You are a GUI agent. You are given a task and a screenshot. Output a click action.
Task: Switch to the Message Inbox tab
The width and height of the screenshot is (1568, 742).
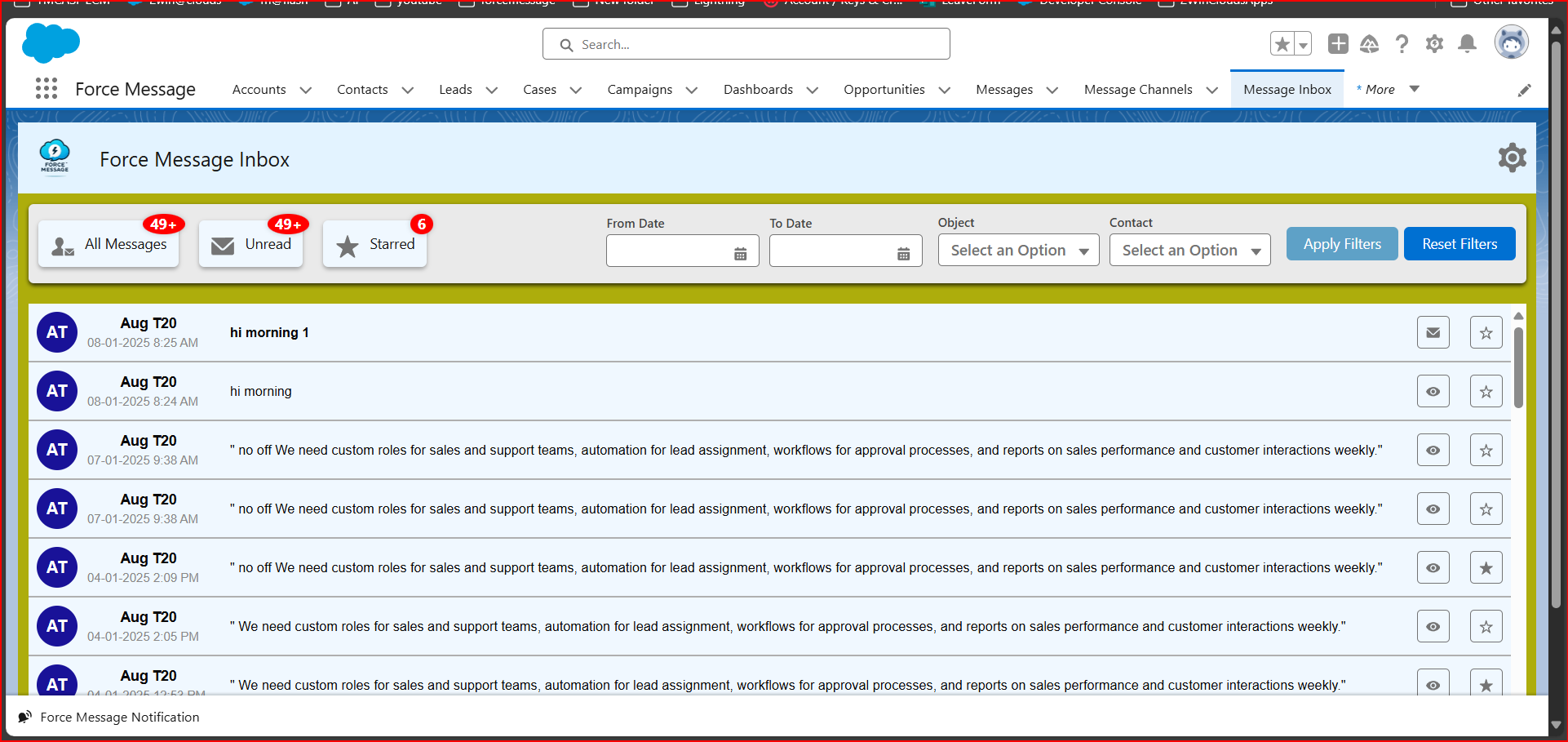point(1287,90)
